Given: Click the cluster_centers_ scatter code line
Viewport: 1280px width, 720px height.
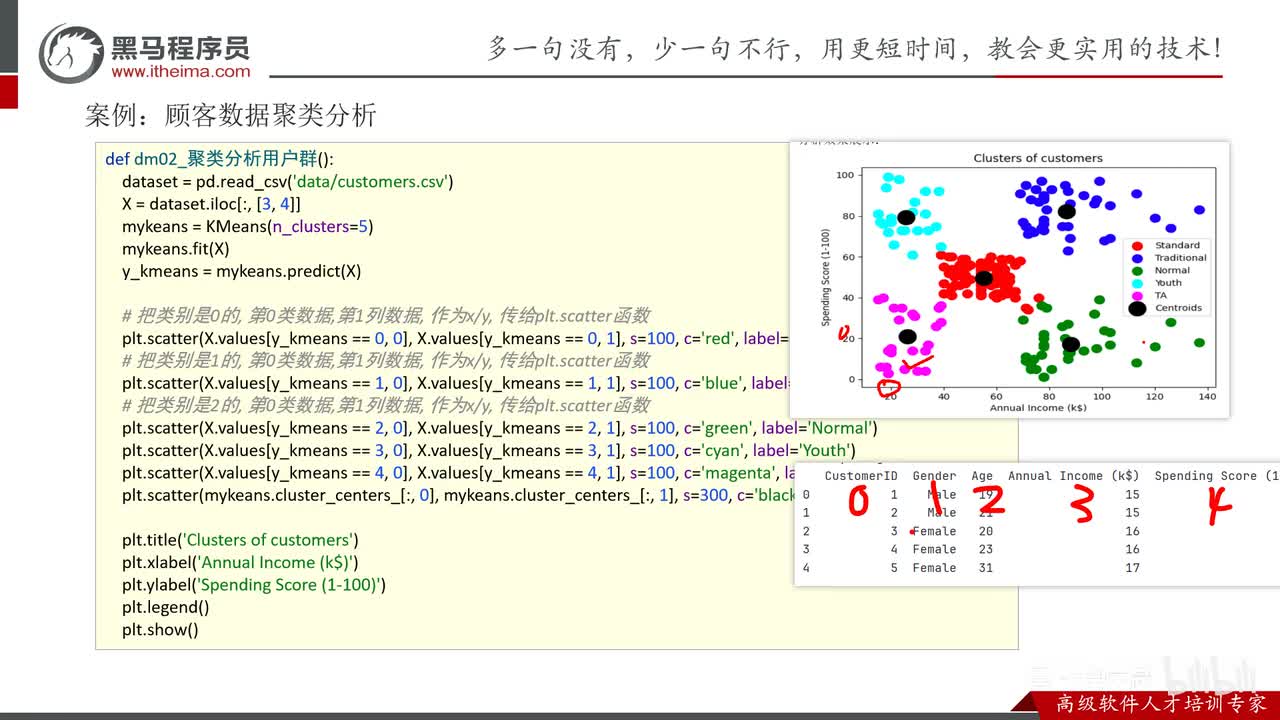Looking at the screenshot, I should click(459, 495).
